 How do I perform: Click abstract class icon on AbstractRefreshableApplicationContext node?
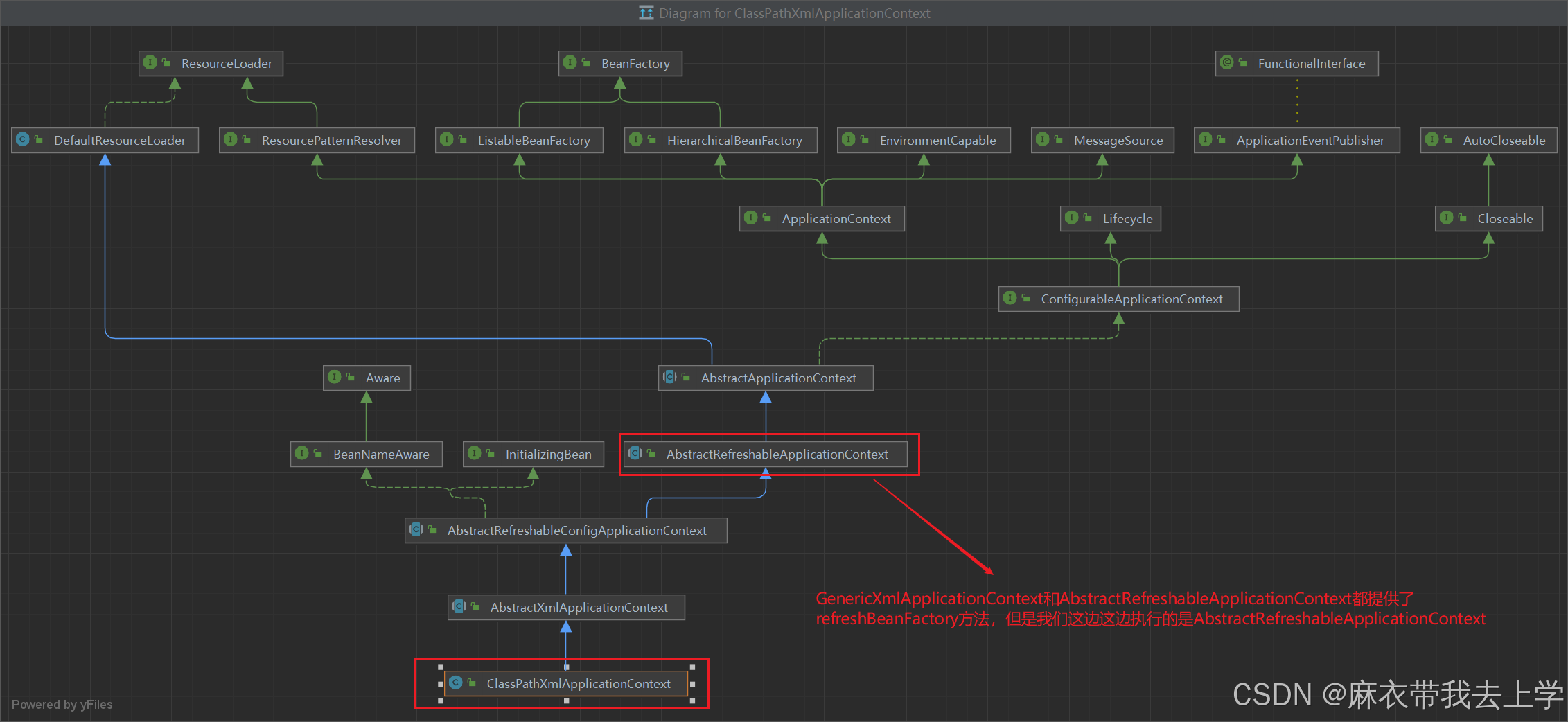point(635,453)
